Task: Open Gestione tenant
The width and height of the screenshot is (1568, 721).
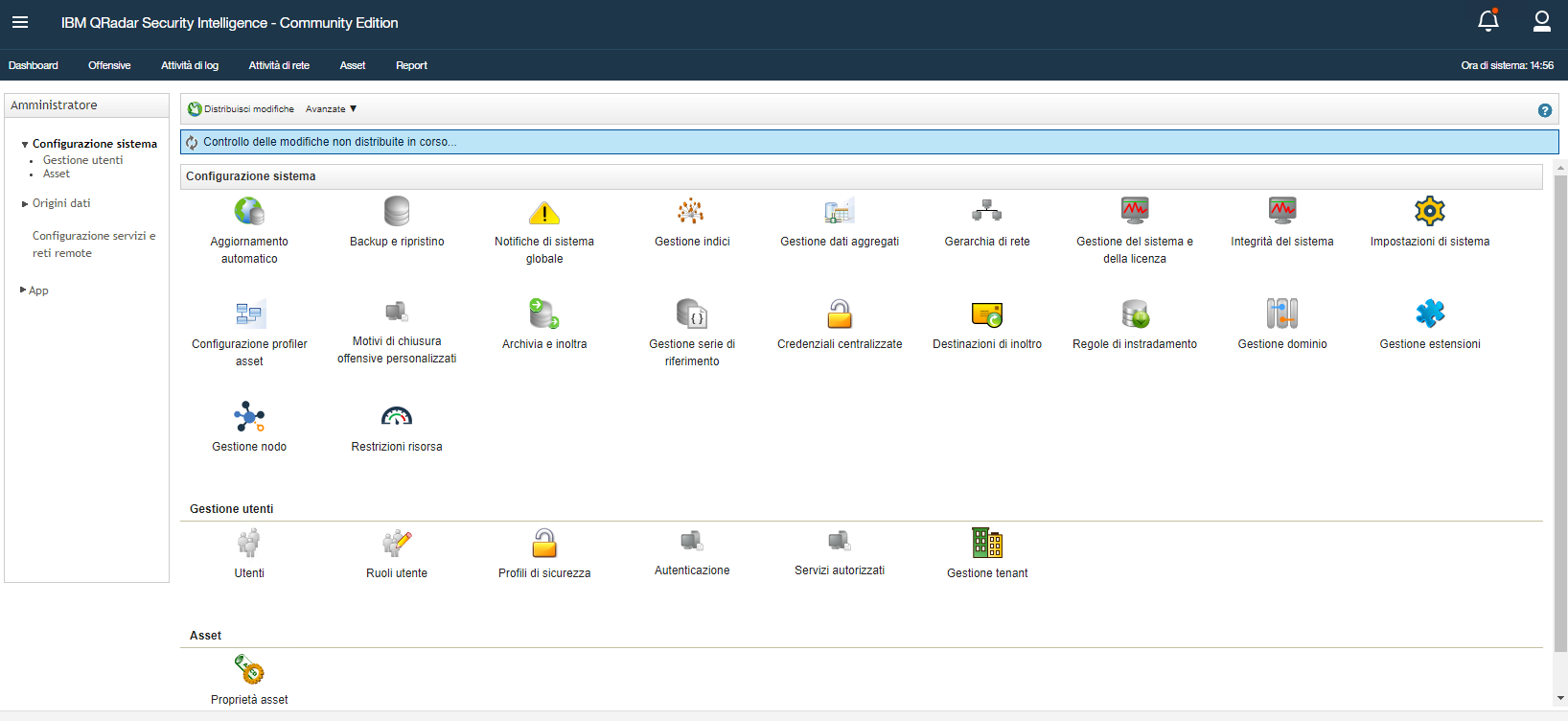Action: (987, 554)
